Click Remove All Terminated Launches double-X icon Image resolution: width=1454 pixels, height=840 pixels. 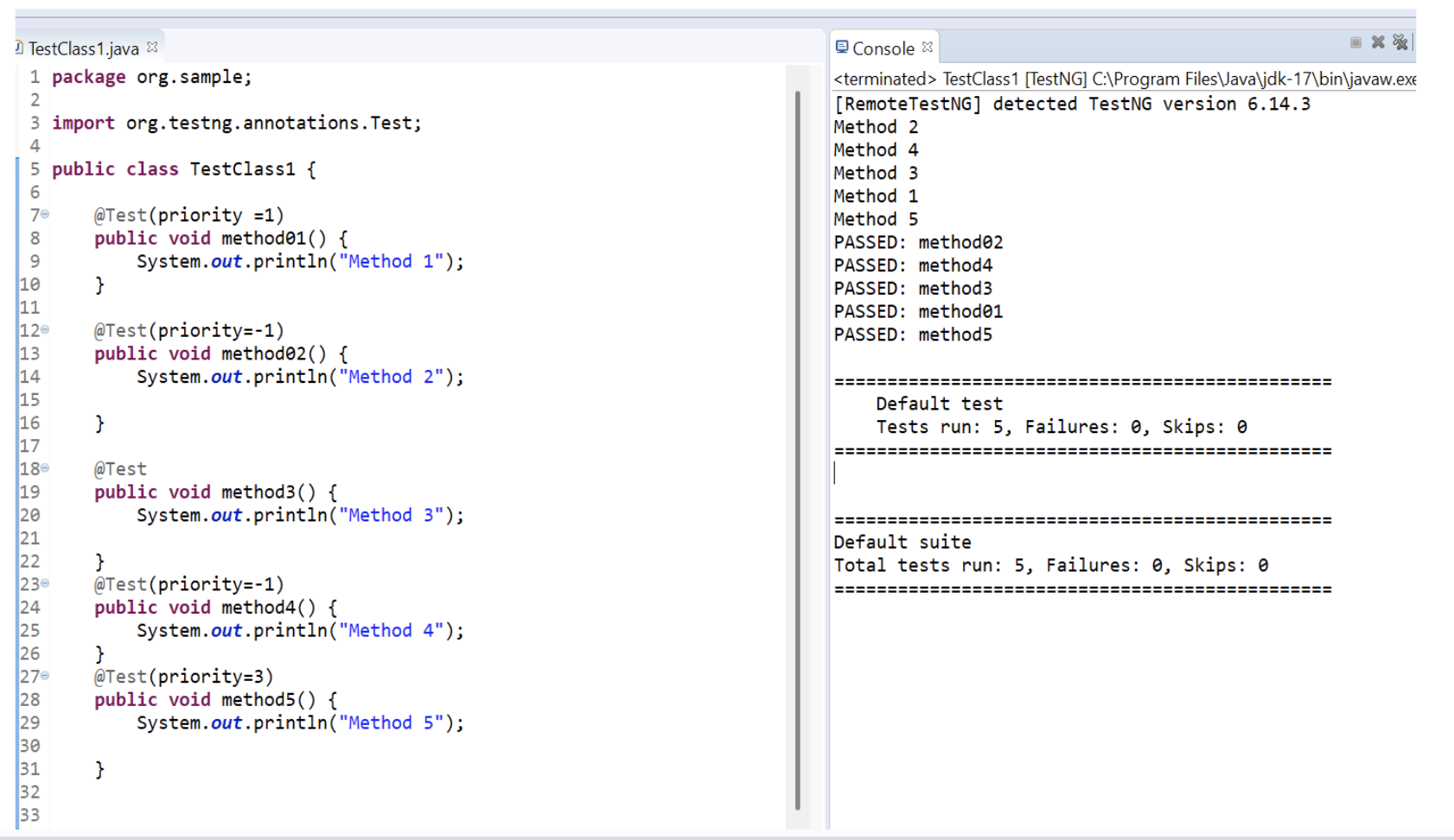(x=1400, y=42)
